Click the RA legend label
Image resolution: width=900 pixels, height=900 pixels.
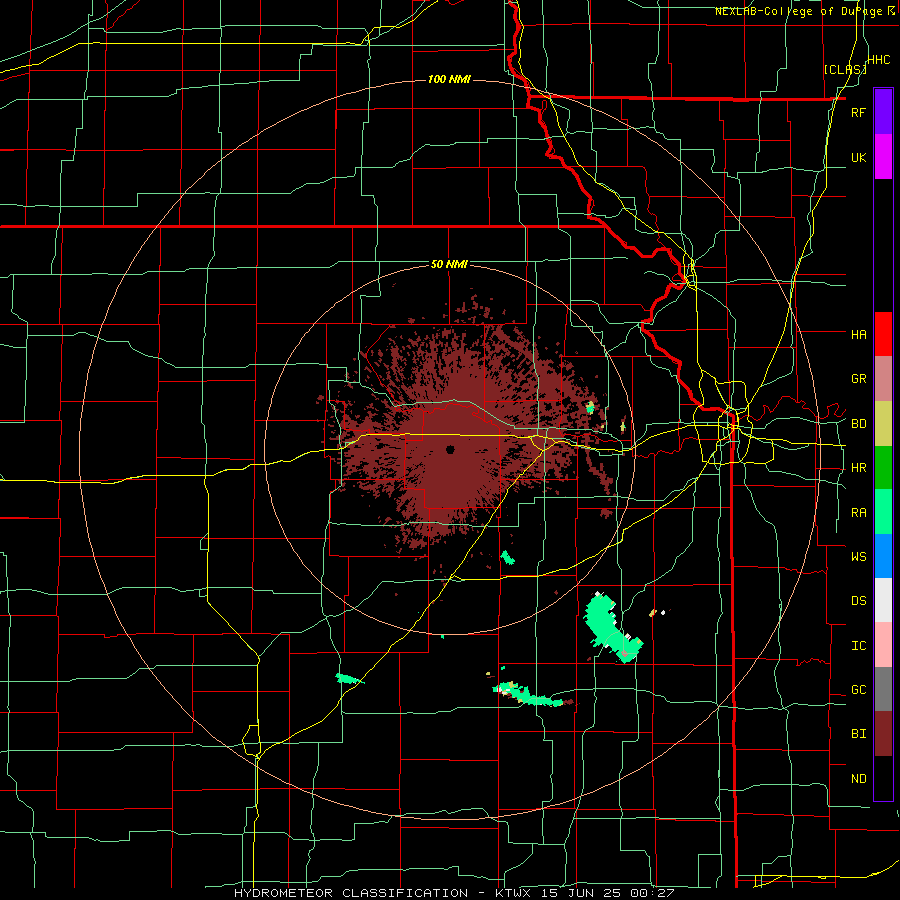(858, 513)
